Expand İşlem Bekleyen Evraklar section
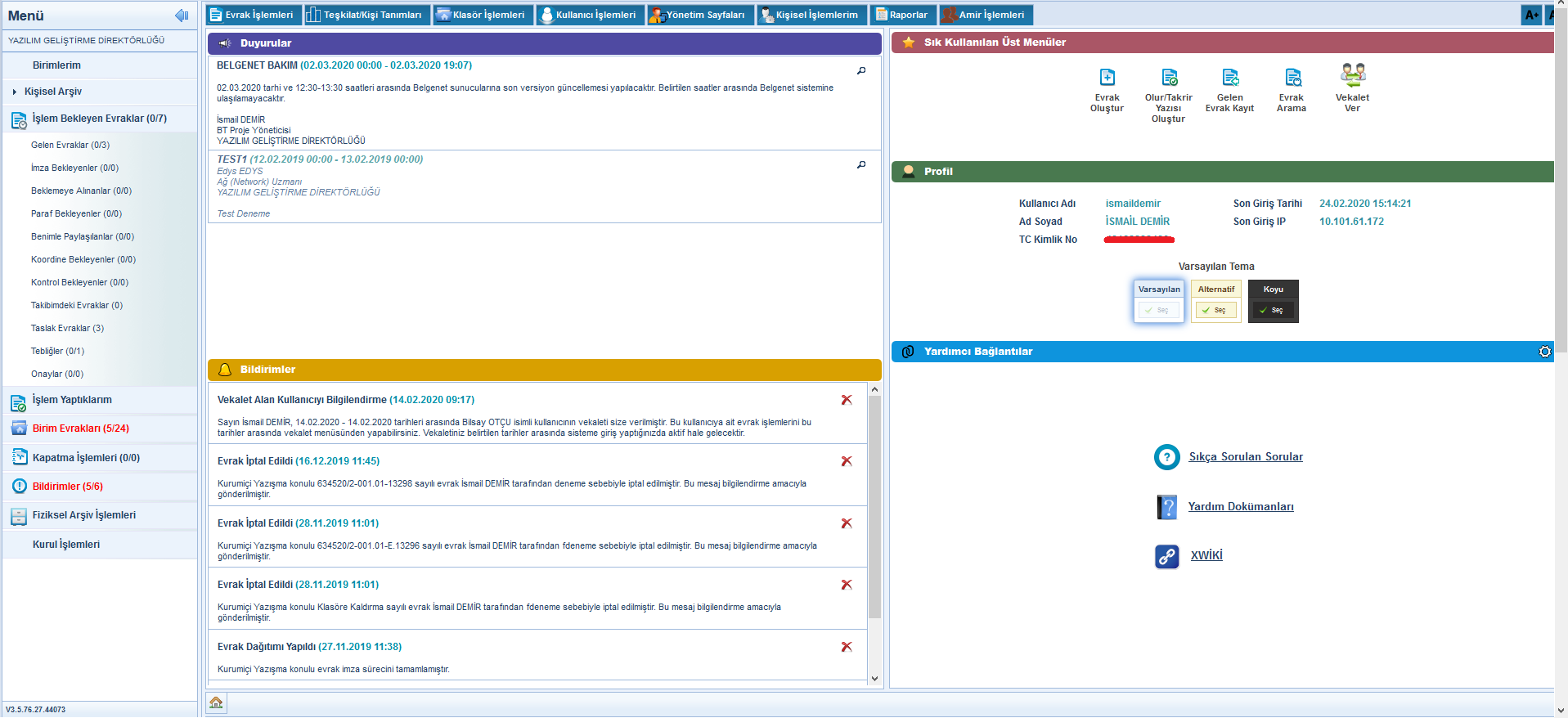 click(99, 119)
